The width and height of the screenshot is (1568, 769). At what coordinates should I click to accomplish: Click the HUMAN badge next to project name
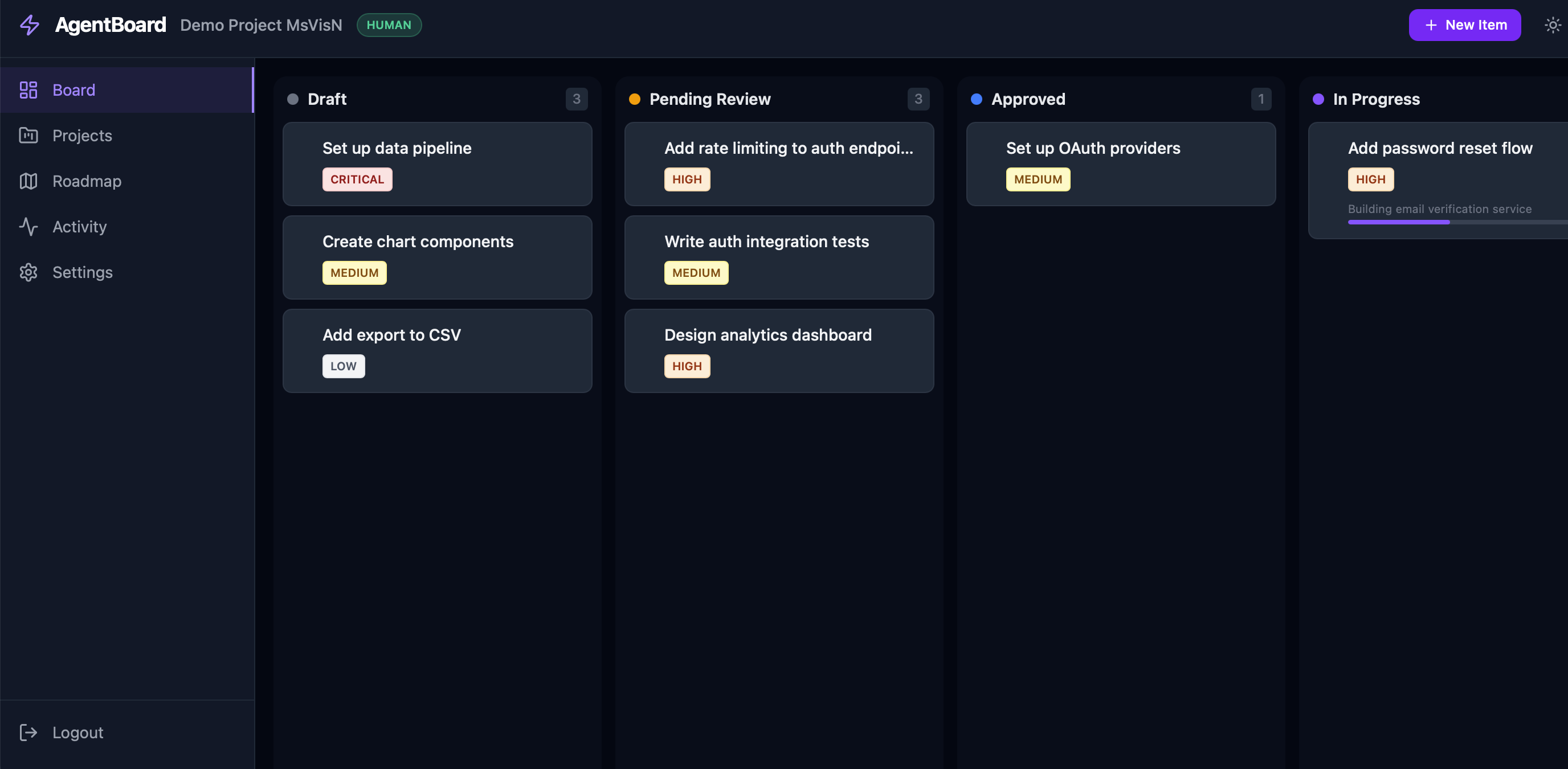389,25
